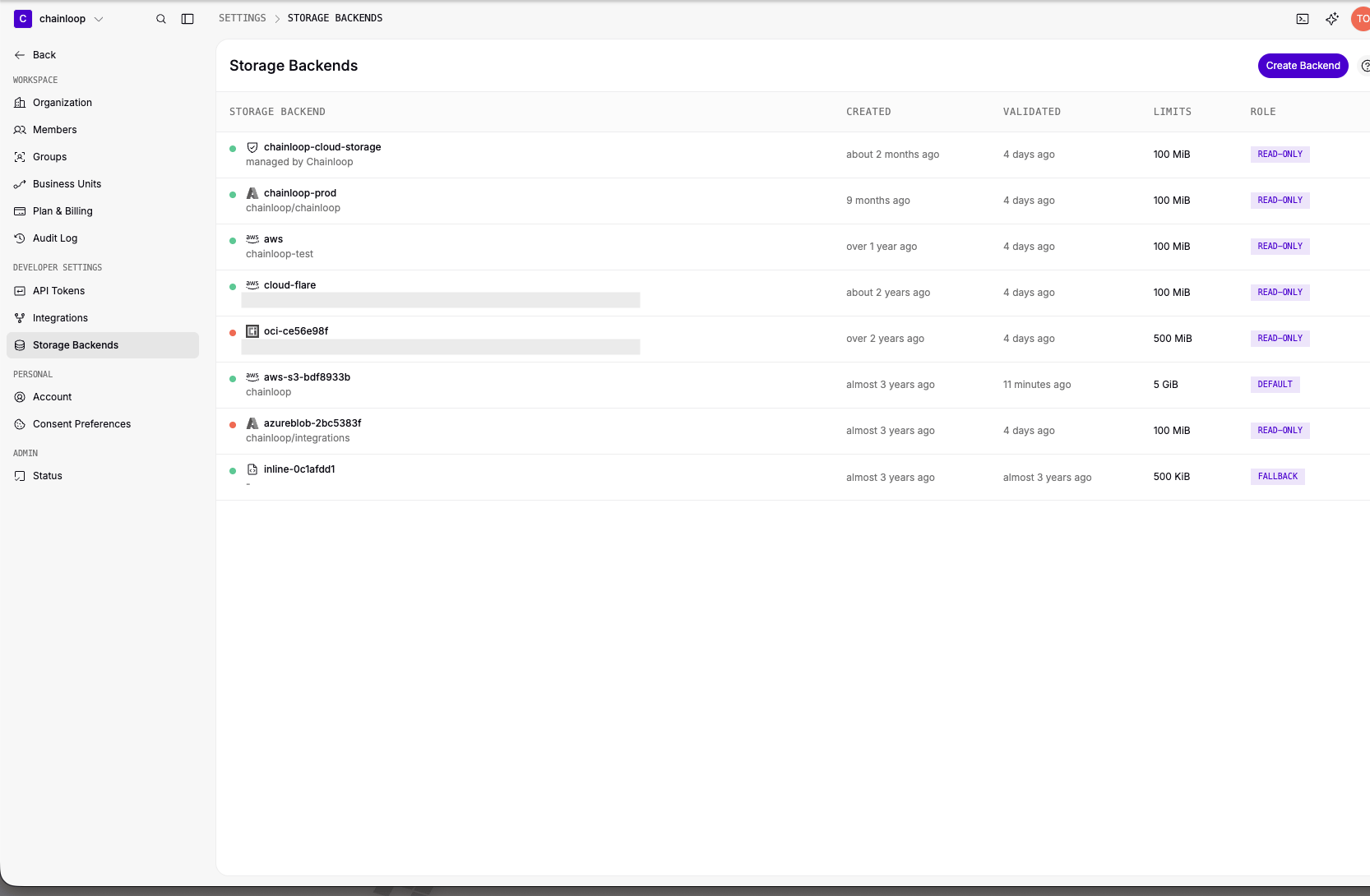Click the red status dot of oci-ce56e98f

click(x=233, y=333)
